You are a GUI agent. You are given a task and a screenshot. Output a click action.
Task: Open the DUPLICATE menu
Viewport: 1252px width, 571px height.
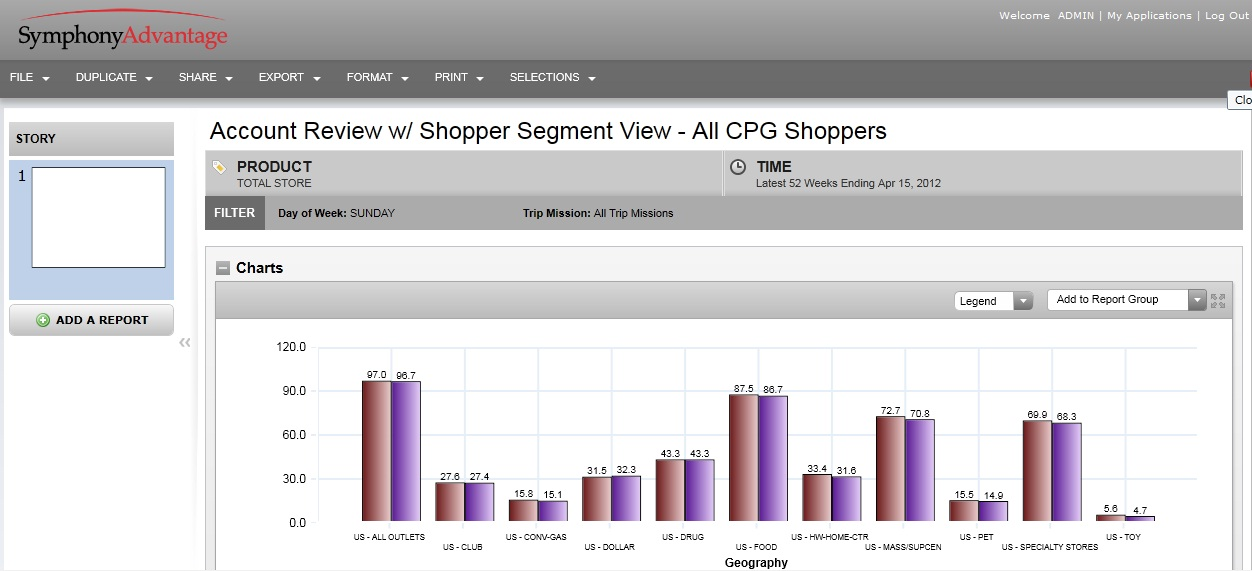click(x=114, y=78)
